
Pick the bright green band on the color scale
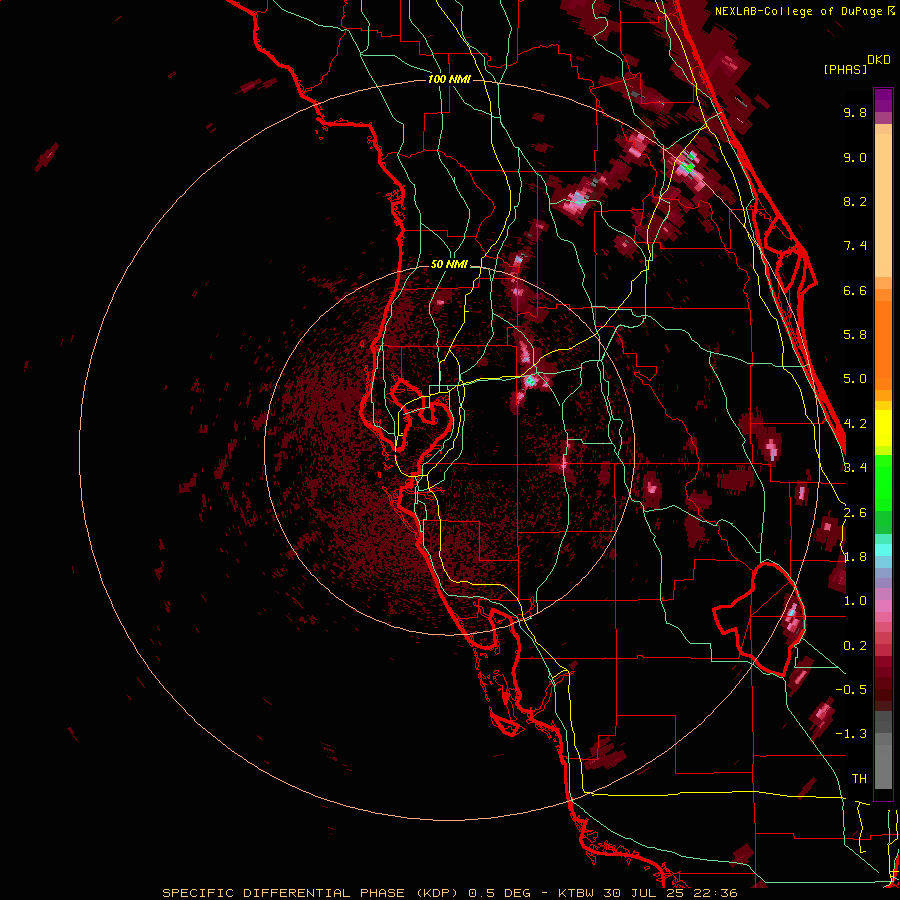pyautogui.click(x=883, y=482)
